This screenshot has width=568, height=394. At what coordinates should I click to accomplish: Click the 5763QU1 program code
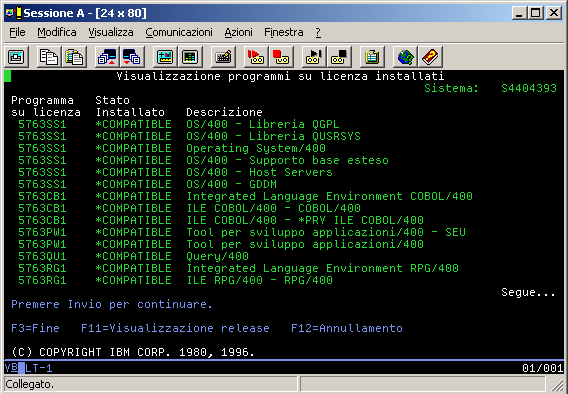42,256
